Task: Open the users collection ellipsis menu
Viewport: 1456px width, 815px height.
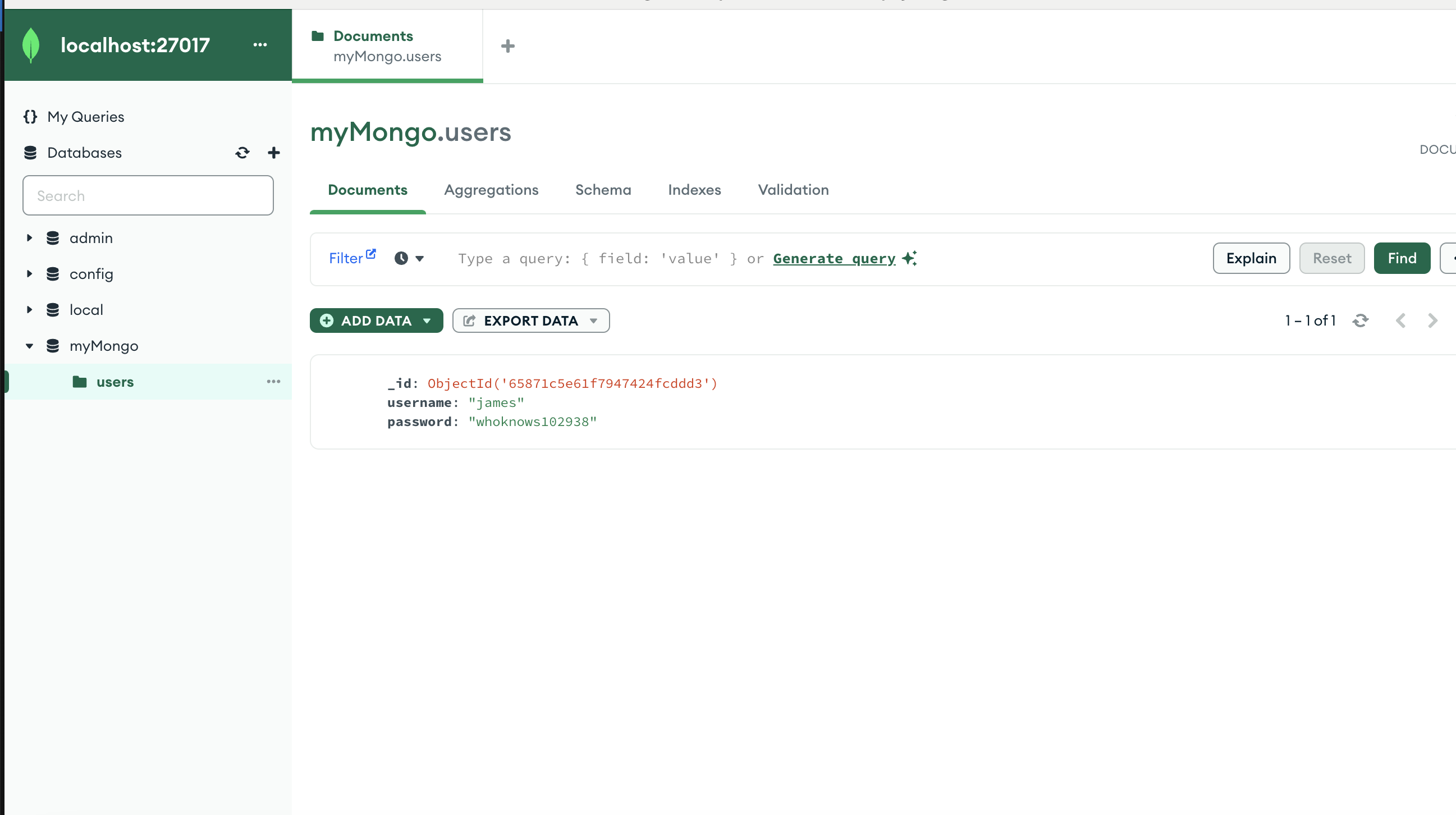Action: pyautogui.click(x=273, y=382)
